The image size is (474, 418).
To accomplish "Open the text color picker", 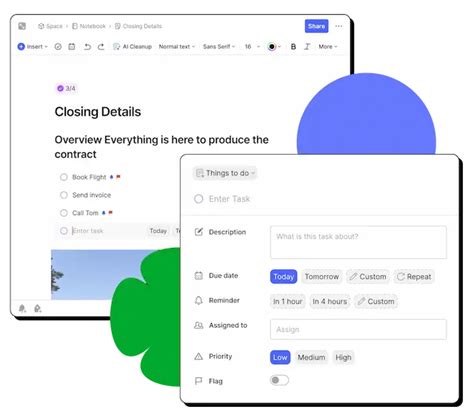I will [274, 47].
